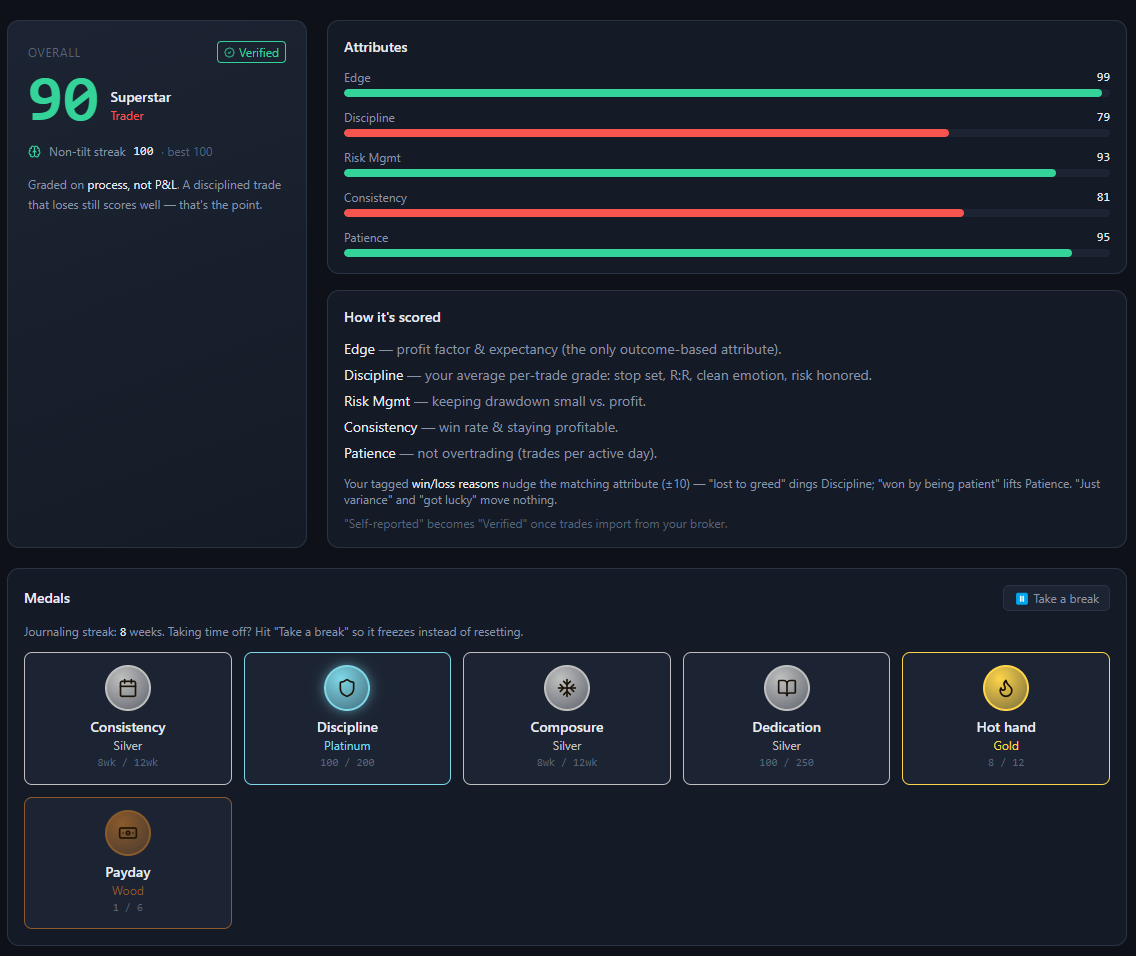The height and width of the screenshot is (956, 1136).
Task: Click the Patience progress bar
Action: (727, 253)
